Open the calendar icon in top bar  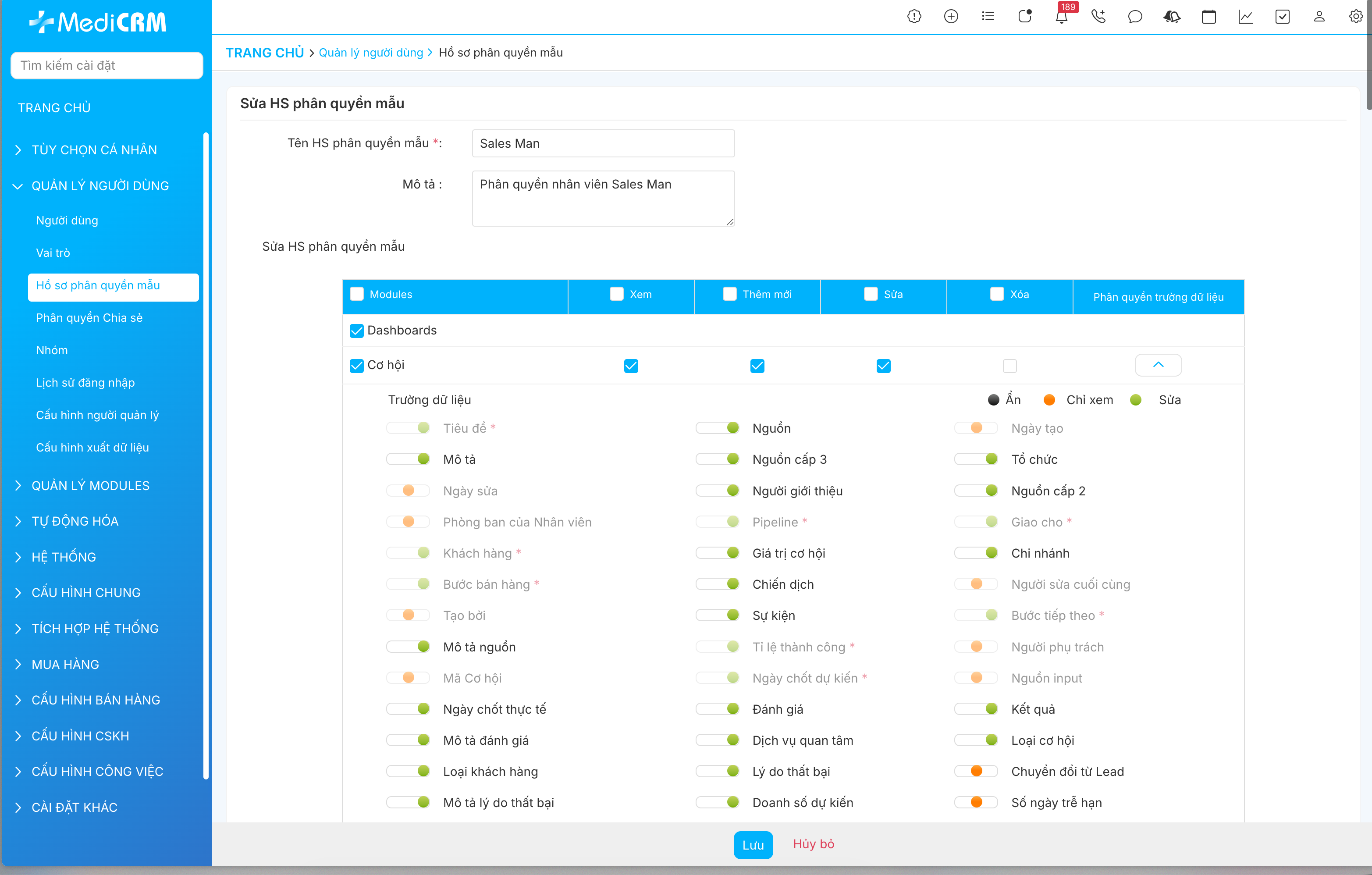[x=1208, y=17]
